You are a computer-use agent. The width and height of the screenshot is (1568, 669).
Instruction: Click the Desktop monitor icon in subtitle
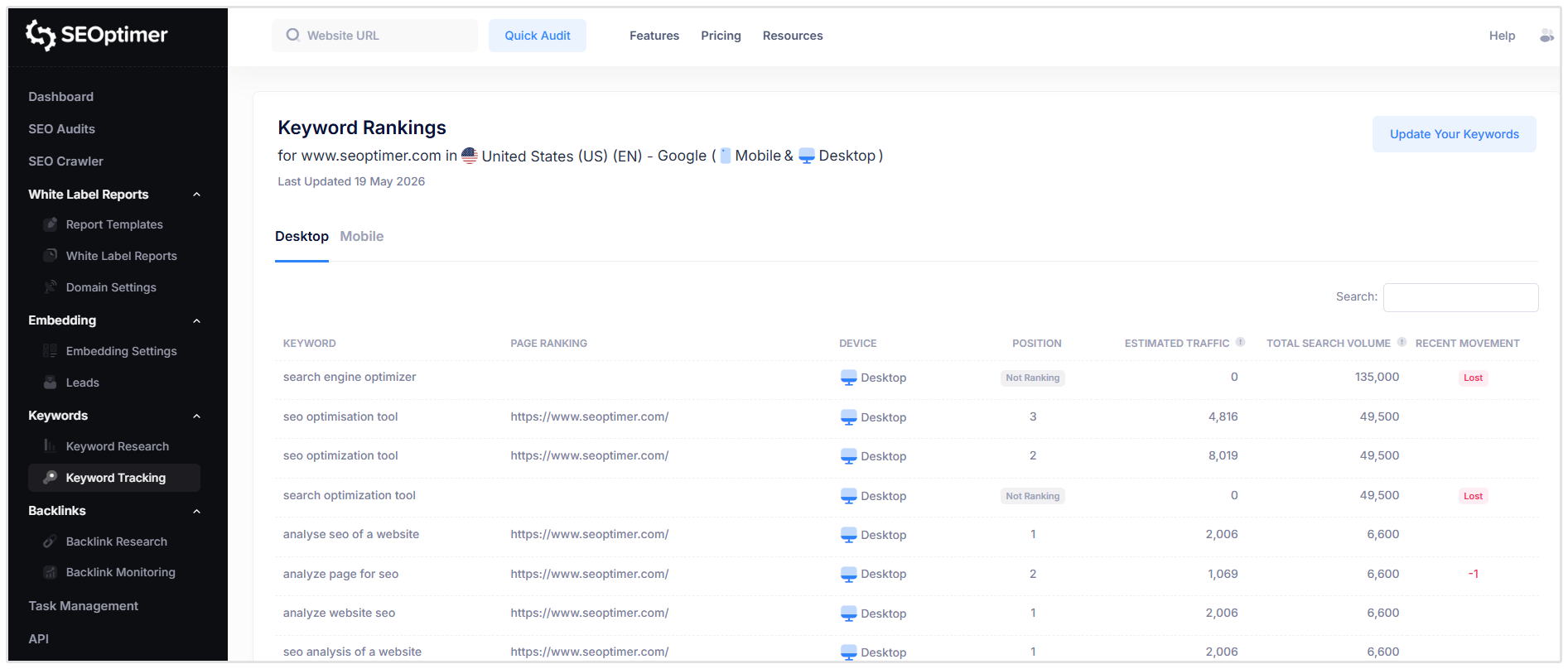tap(807, 156)
